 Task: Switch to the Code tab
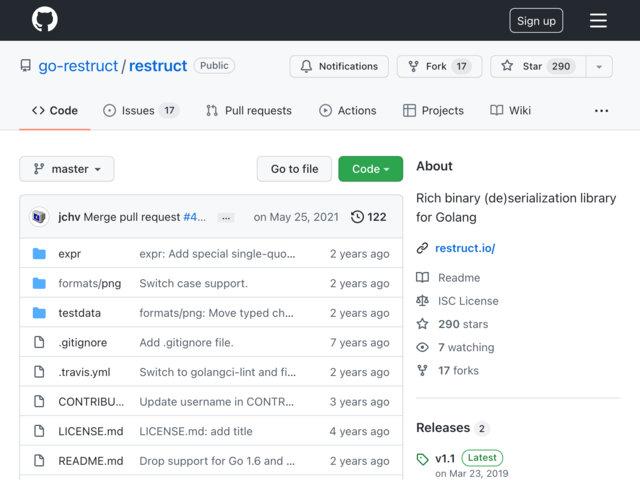click(x=55, y=111)
